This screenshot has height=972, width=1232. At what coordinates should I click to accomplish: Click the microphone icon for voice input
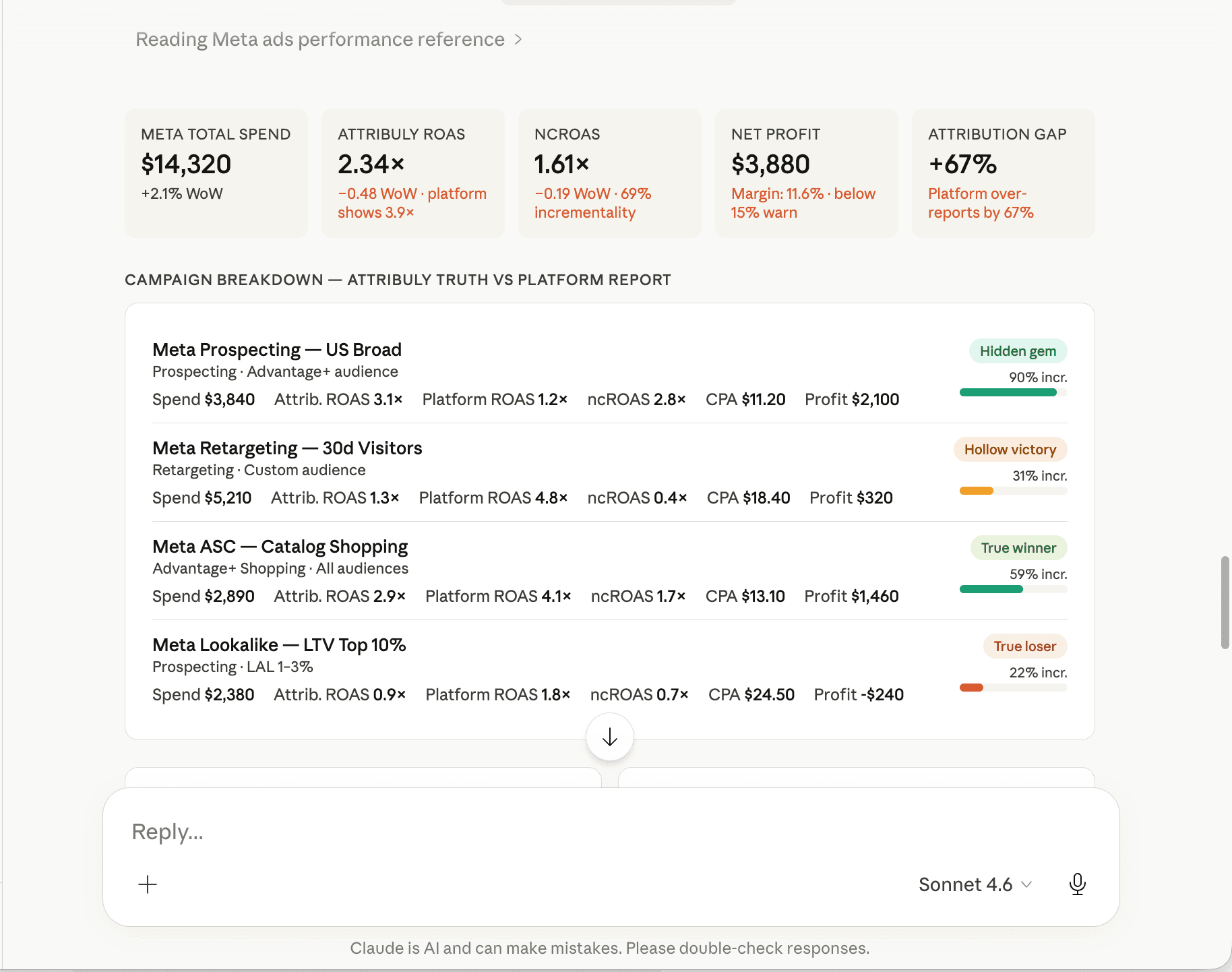pyautogui.click(x=1077, y=884)
